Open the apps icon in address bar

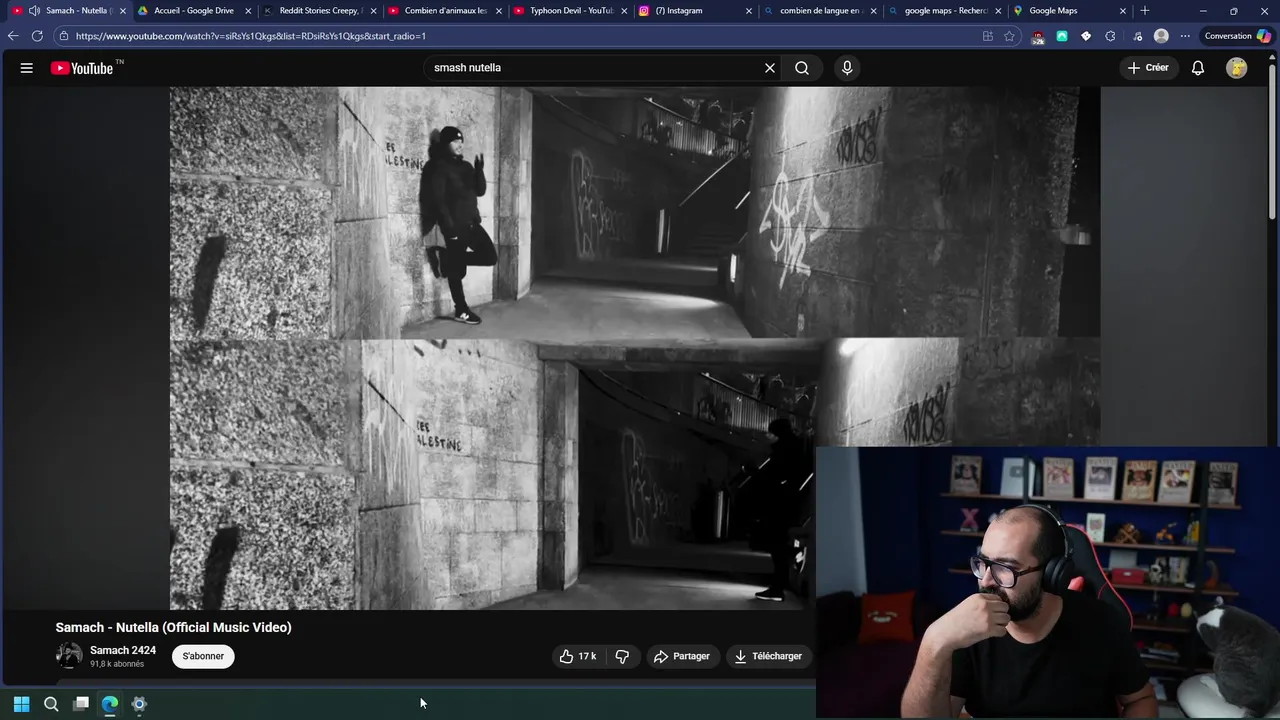pos(988,36)
